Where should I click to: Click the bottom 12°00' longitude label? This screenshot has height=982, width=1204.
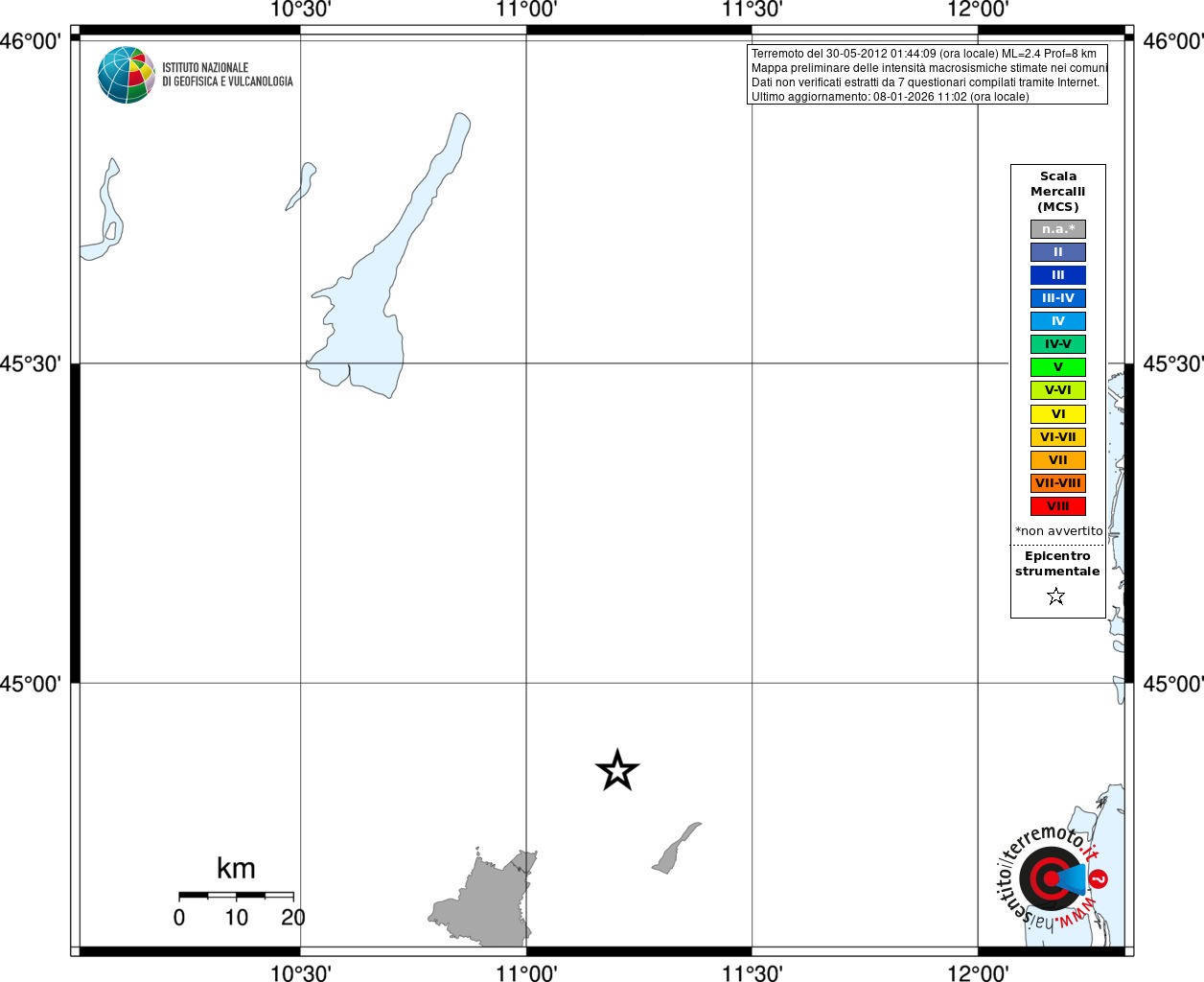tap(978, 973)
